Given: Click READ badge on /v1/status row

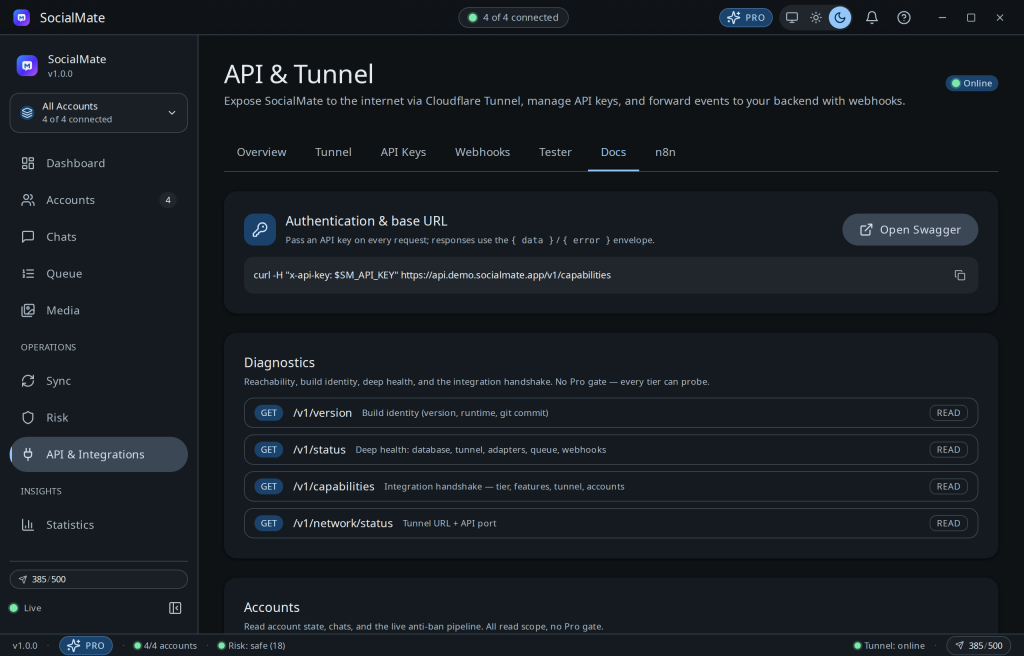Looking at the screenshot, I should [x=948, y=450].
